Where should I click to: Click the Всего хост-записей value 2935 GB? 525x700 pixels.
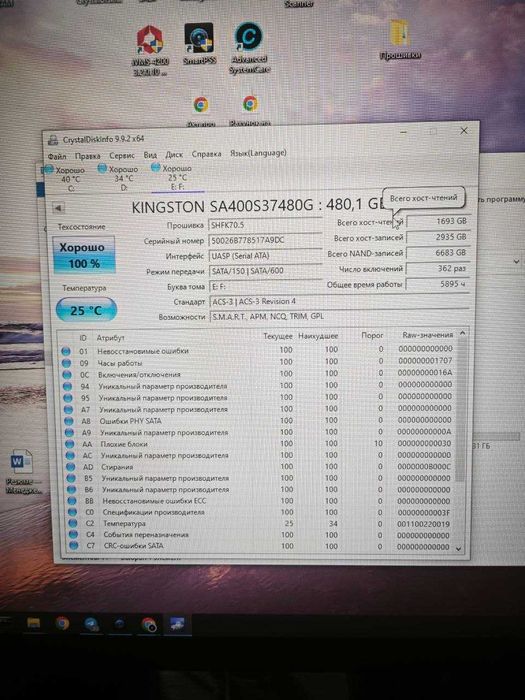pyautogui.click(x=438, y=237)
